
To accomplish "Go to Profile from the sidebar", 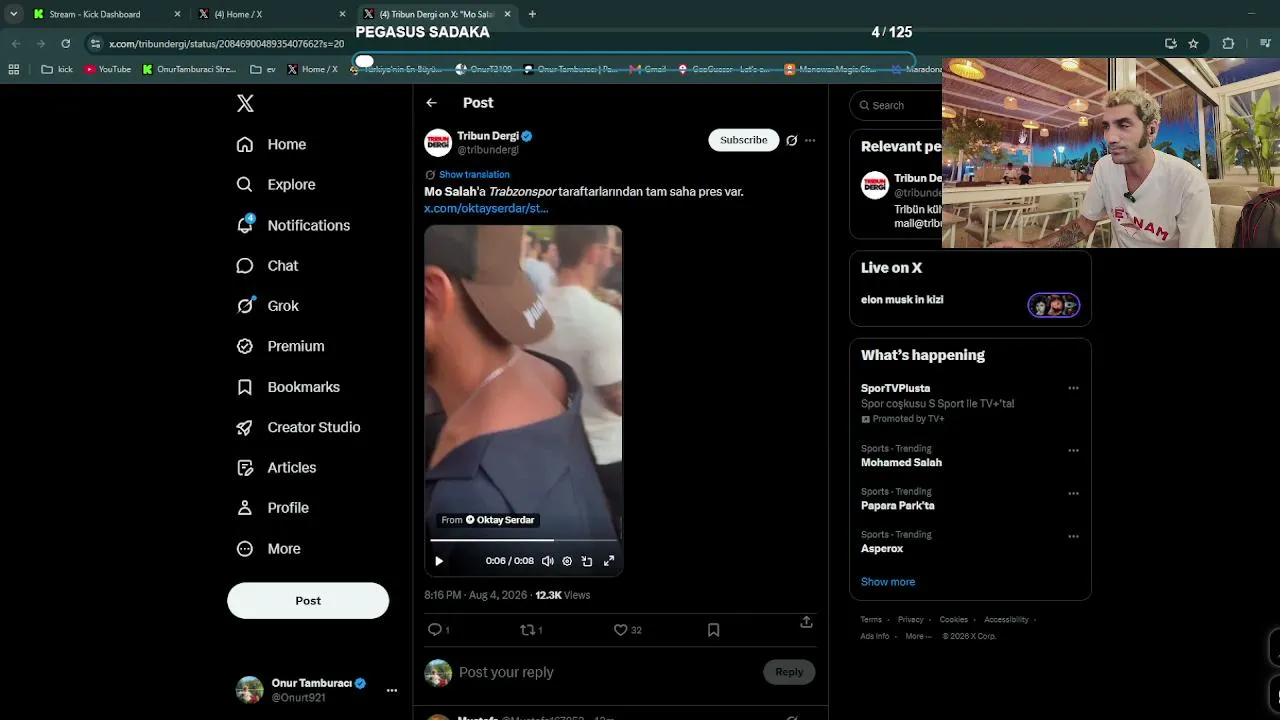I will click(x=272, y=508).
